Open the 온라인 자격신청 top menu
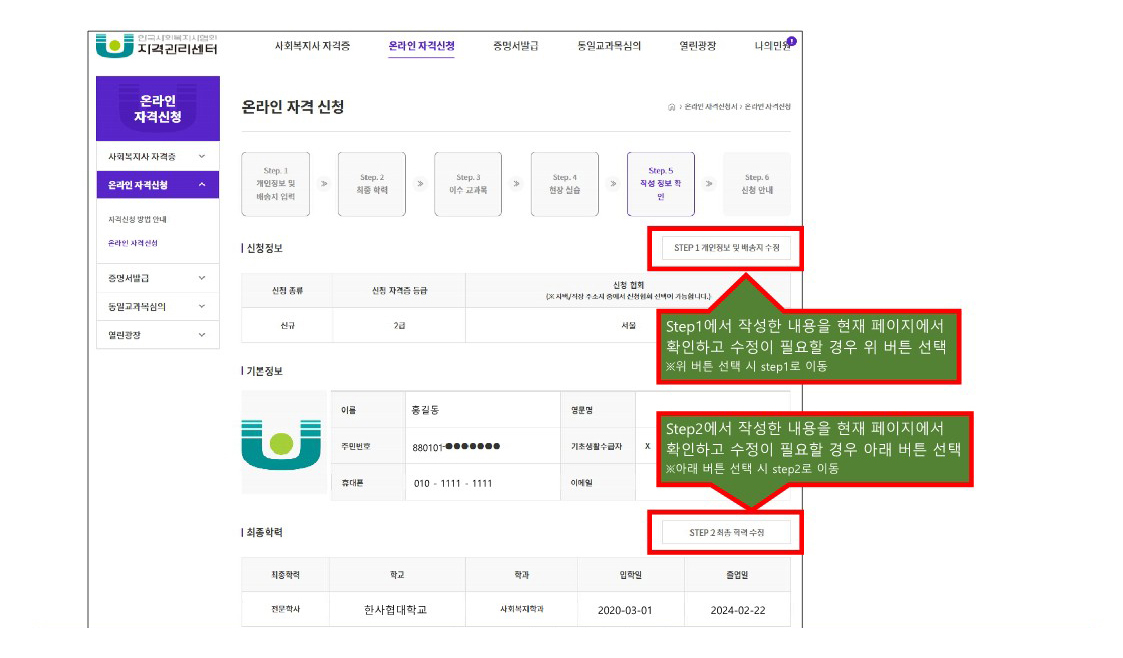The width and height of the screenshot is (1123, 658). [x=421, y=46]
